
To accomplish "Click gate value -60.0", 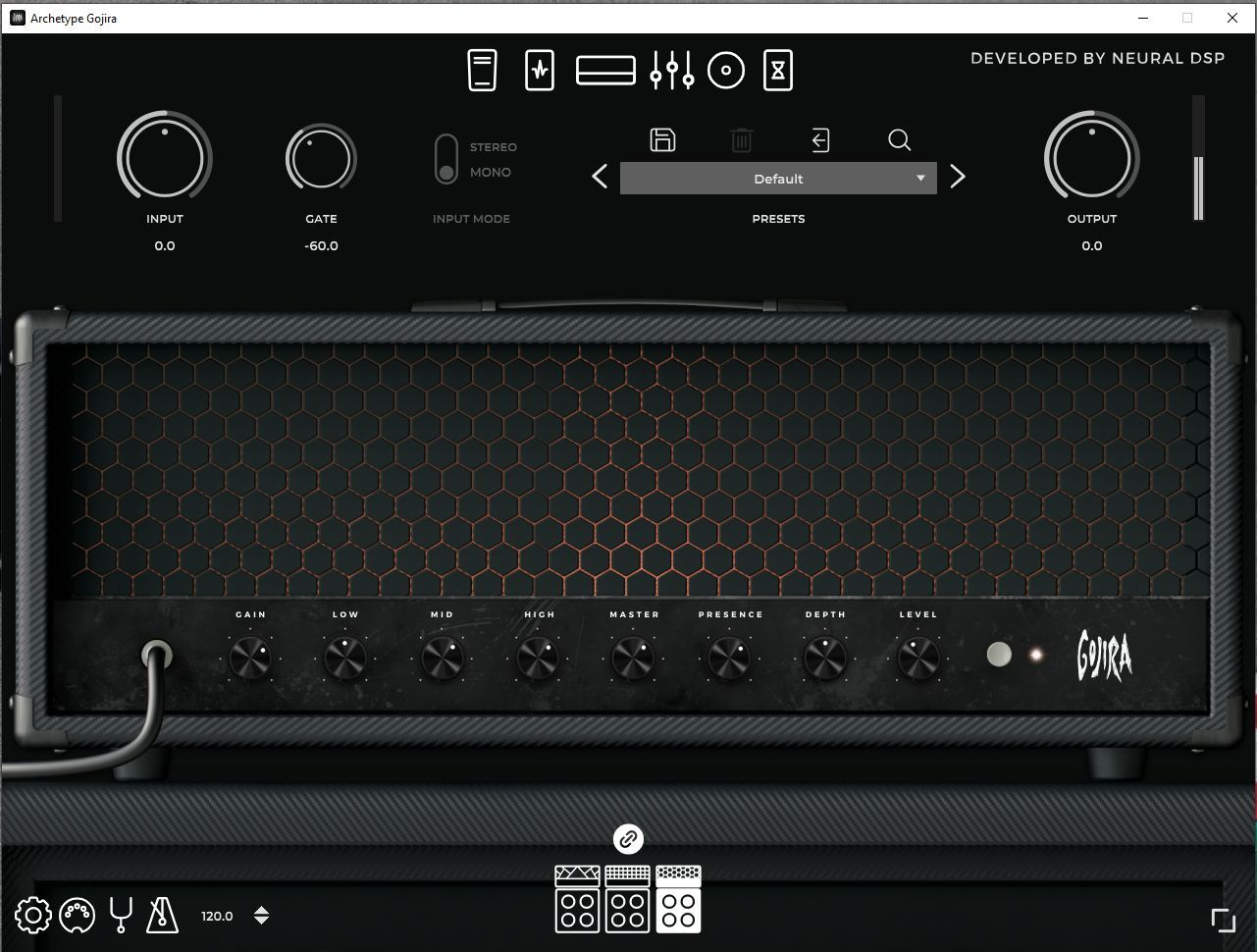I will coord(321,245).
